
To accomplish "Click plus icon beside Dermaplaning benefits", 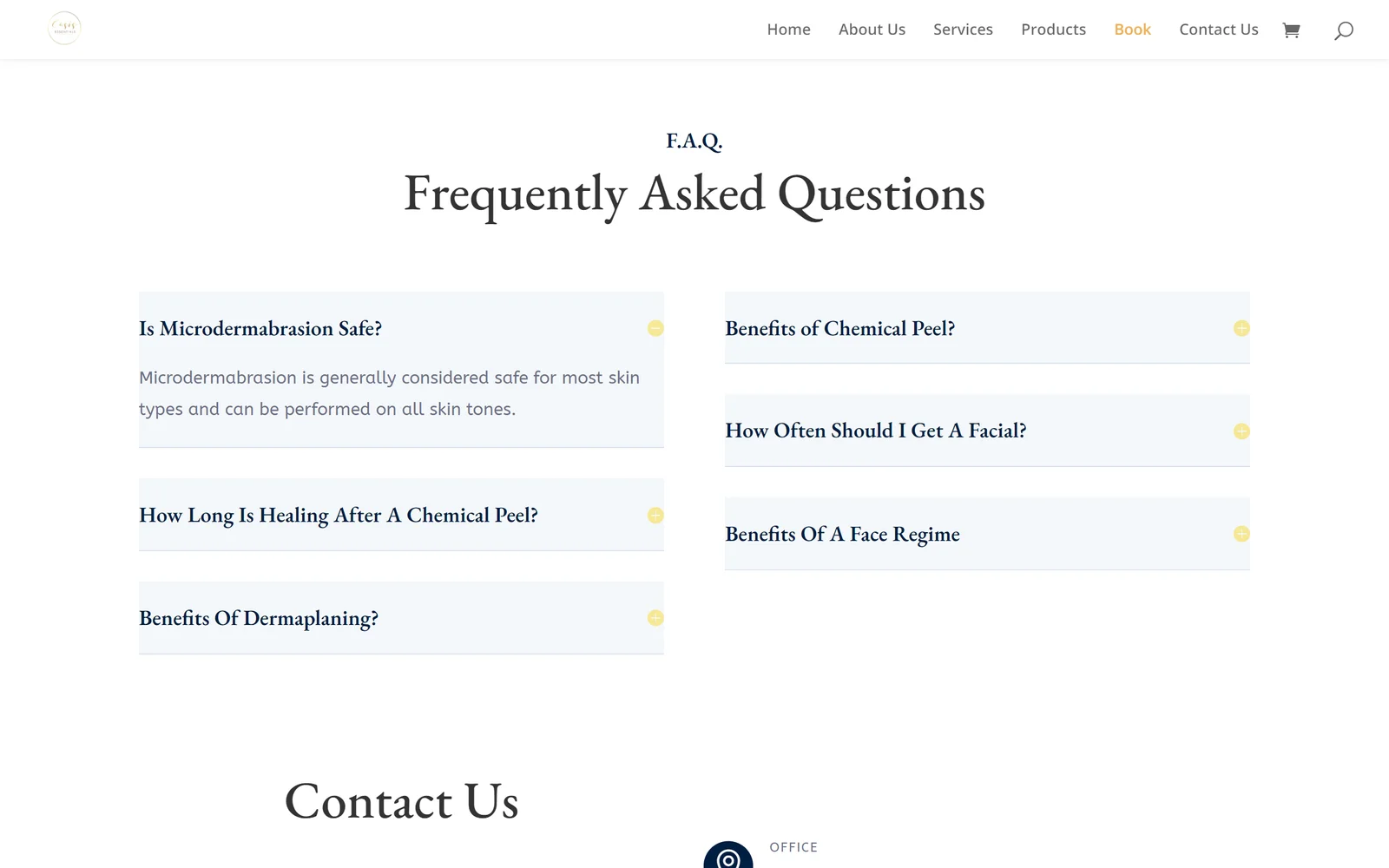I will click(655, 618).
